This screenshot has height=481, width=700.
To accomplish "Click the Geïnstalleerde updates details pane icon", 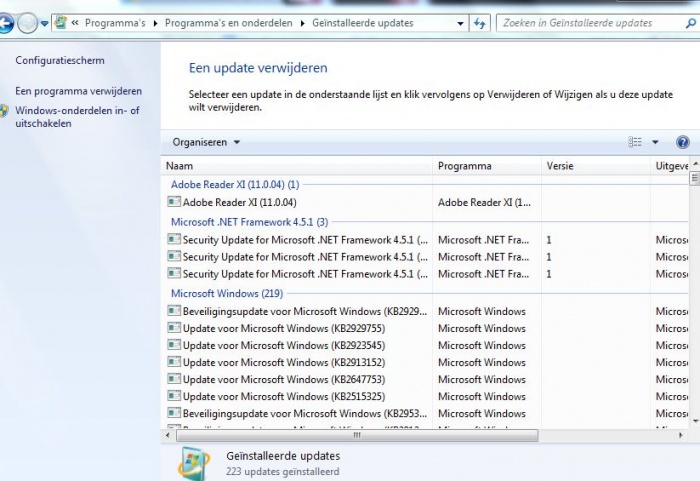I will pyautogui.click(x=194, y=464).
